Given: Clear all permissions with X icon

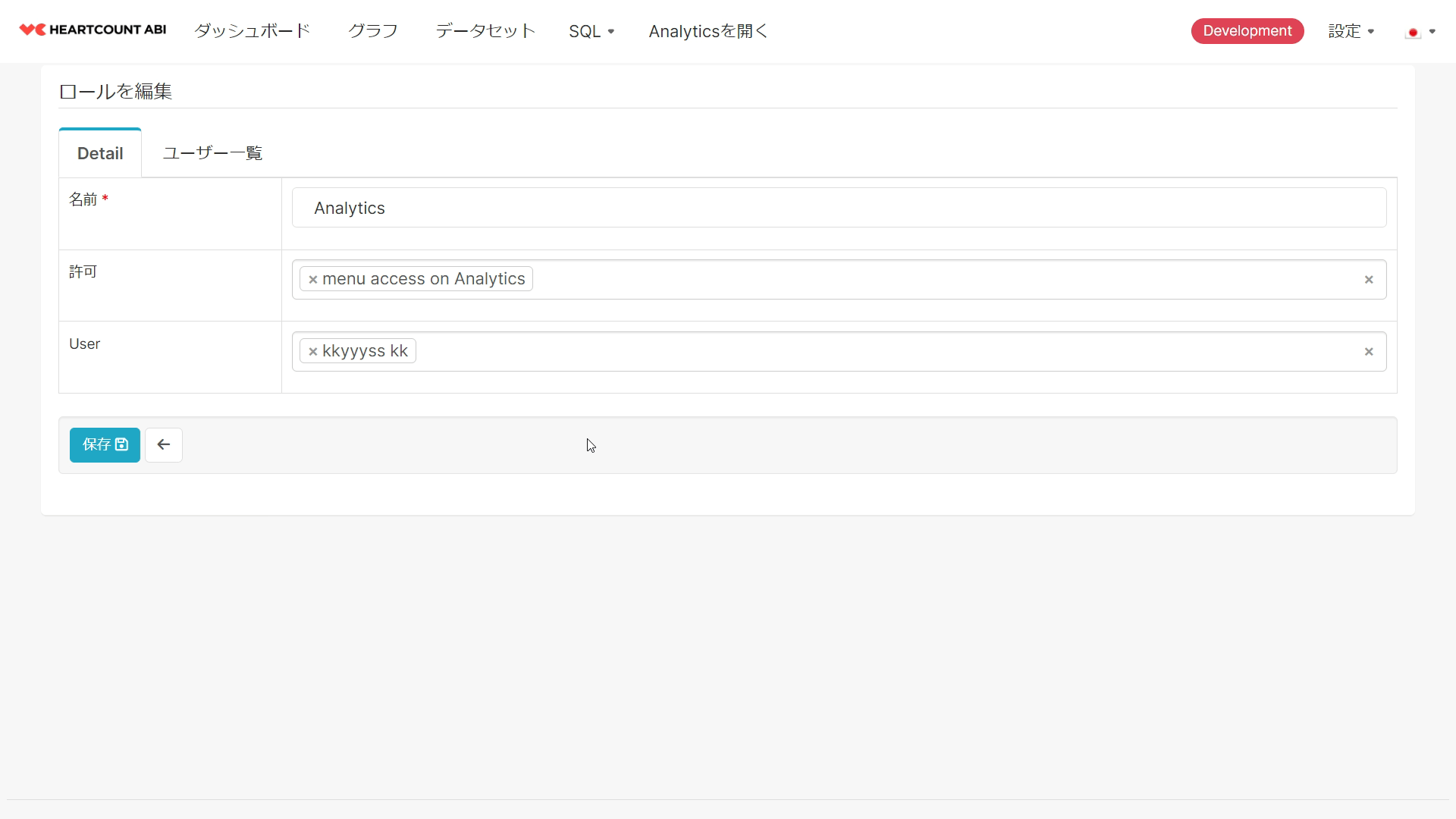Looking at the screenshot, I should 1368,280.
